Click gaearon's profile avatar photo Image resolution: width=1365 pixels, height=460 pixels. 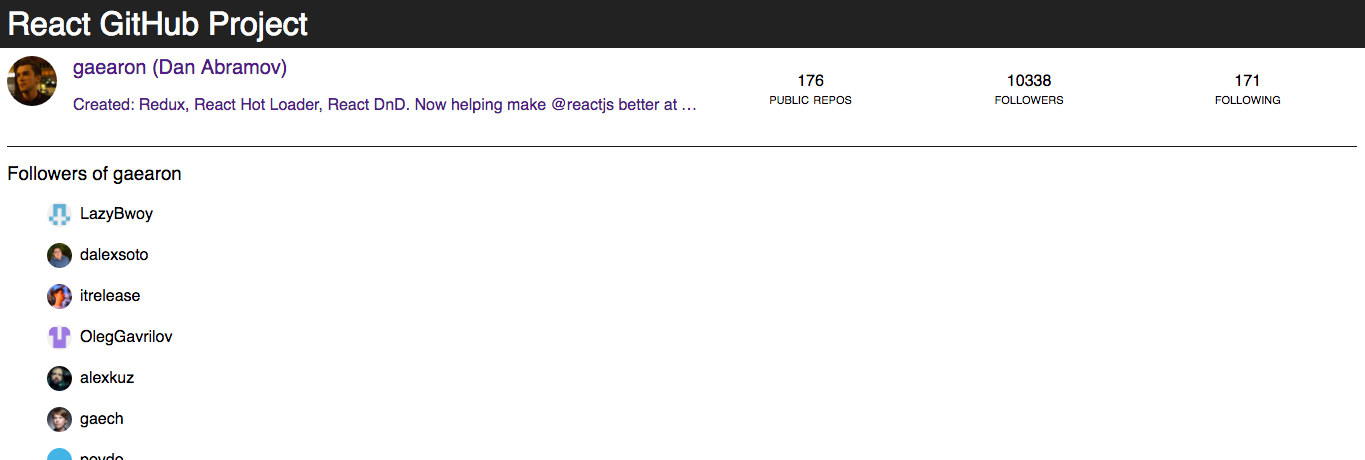click(x=32, y=81)
